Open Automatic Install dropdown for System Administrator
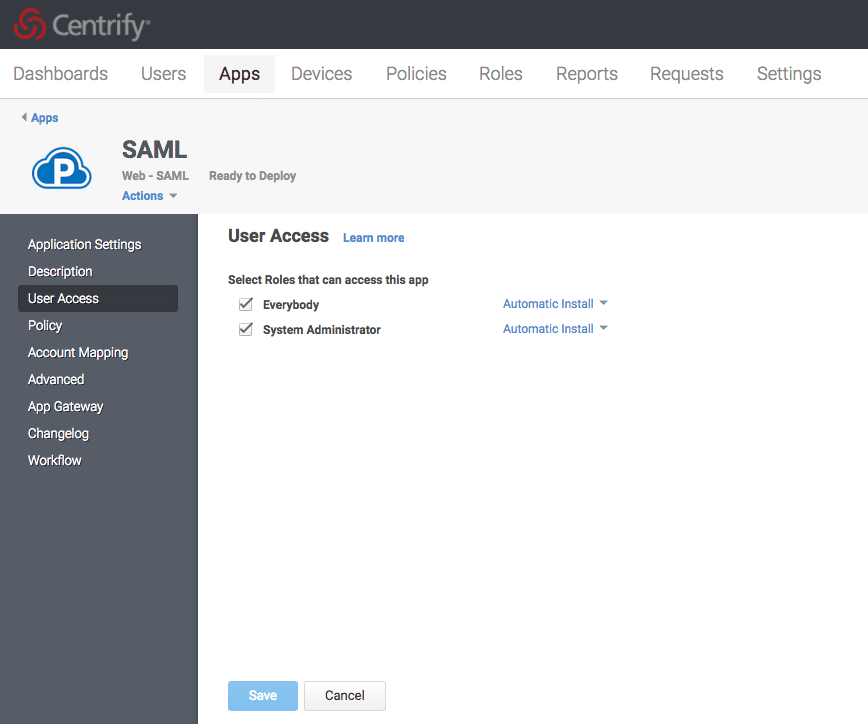Viewport: 868px width, 724px height. tap(555, 329)
